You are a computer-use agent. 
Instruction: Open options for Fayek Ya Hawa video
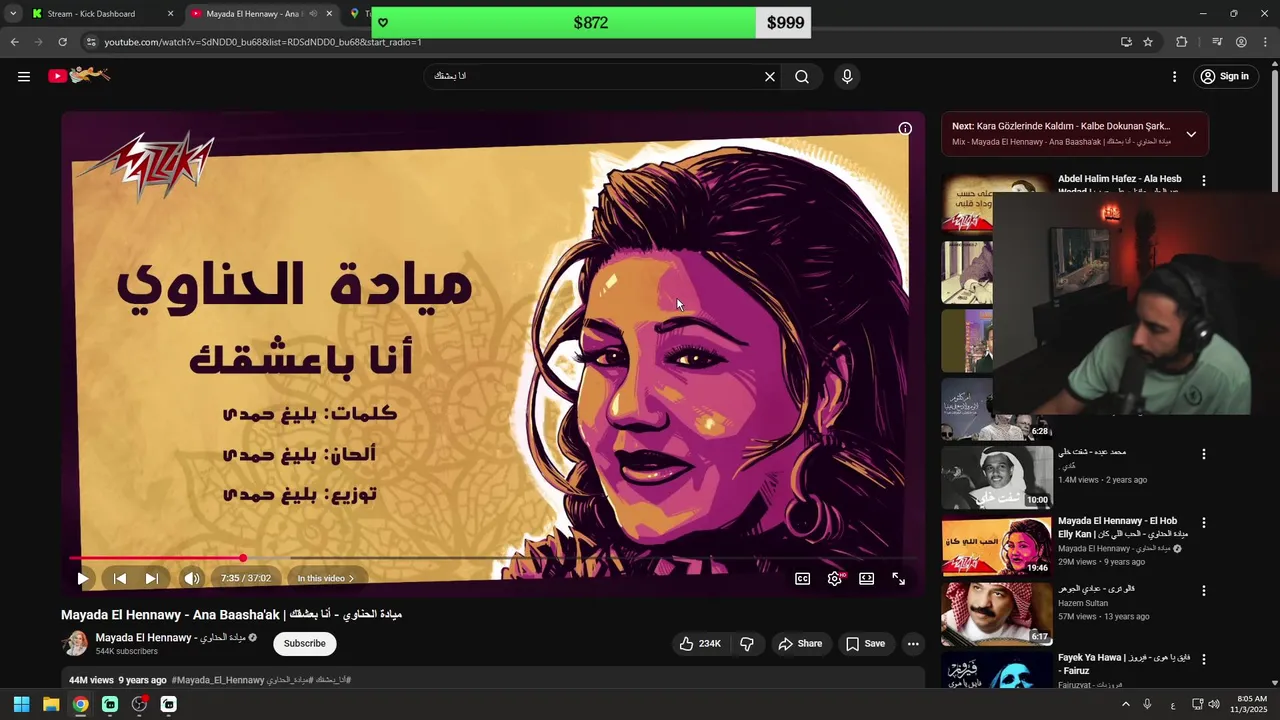pos(1204,660)
